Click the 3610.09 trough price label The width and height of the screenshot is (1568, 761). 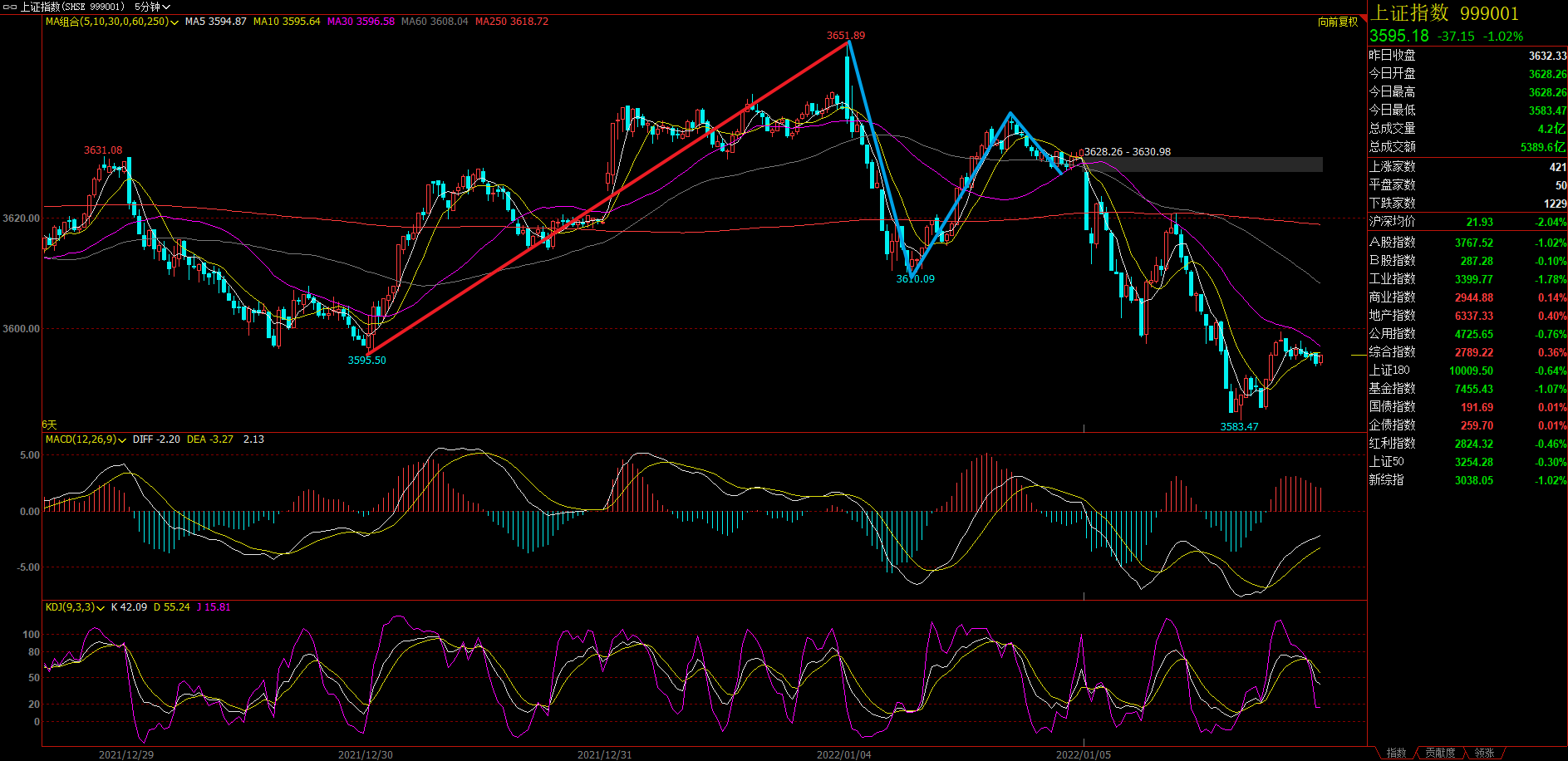coord(915,279)
